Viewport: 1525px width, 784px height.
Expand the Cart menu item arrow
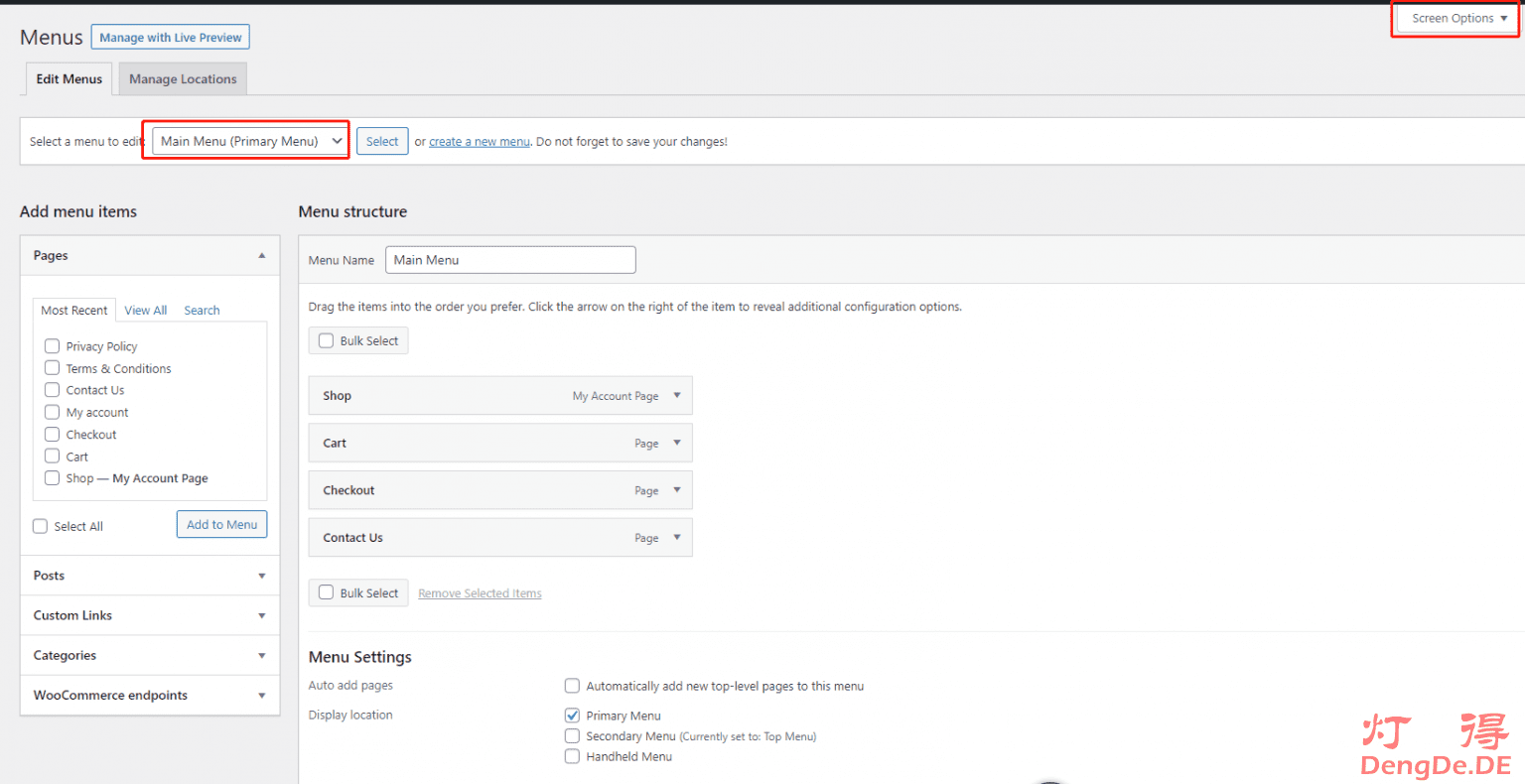[677, 444]
